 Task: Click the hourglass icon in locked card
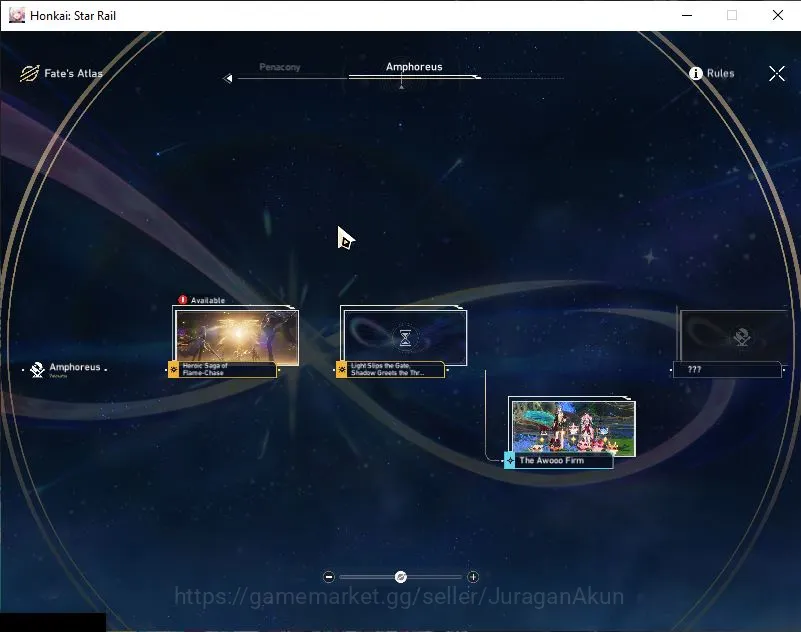coord(405,338)
